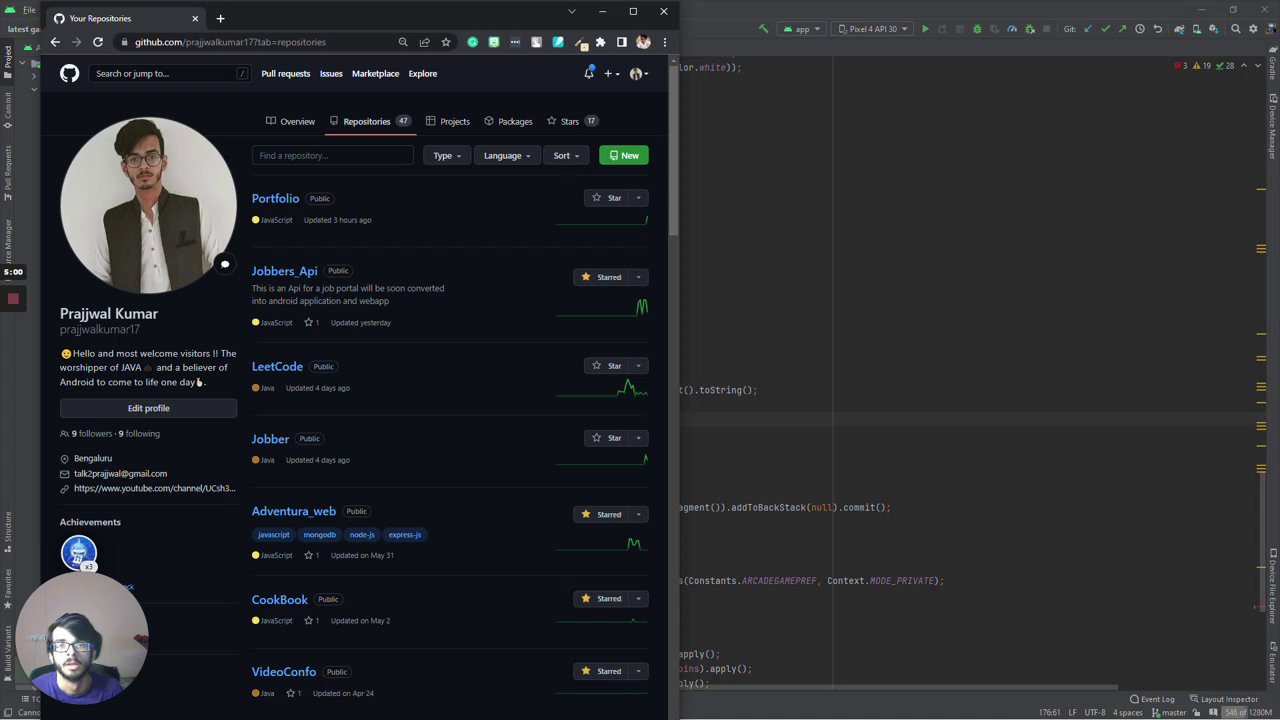
Task: Open the Event Log in Android Studio
Action: click(x=1152, y=699)
